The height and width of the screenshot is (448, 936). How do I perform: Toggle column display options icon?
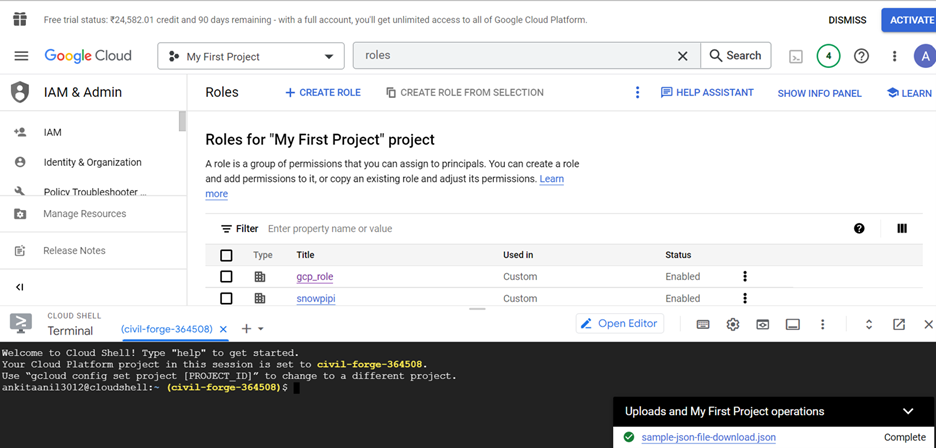902,229
